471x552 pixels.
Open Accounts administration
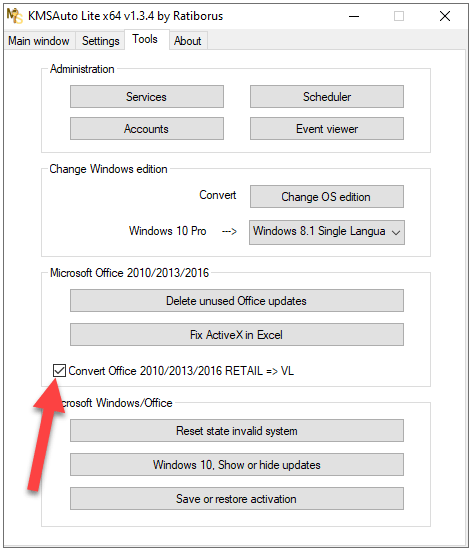[147, 128]
